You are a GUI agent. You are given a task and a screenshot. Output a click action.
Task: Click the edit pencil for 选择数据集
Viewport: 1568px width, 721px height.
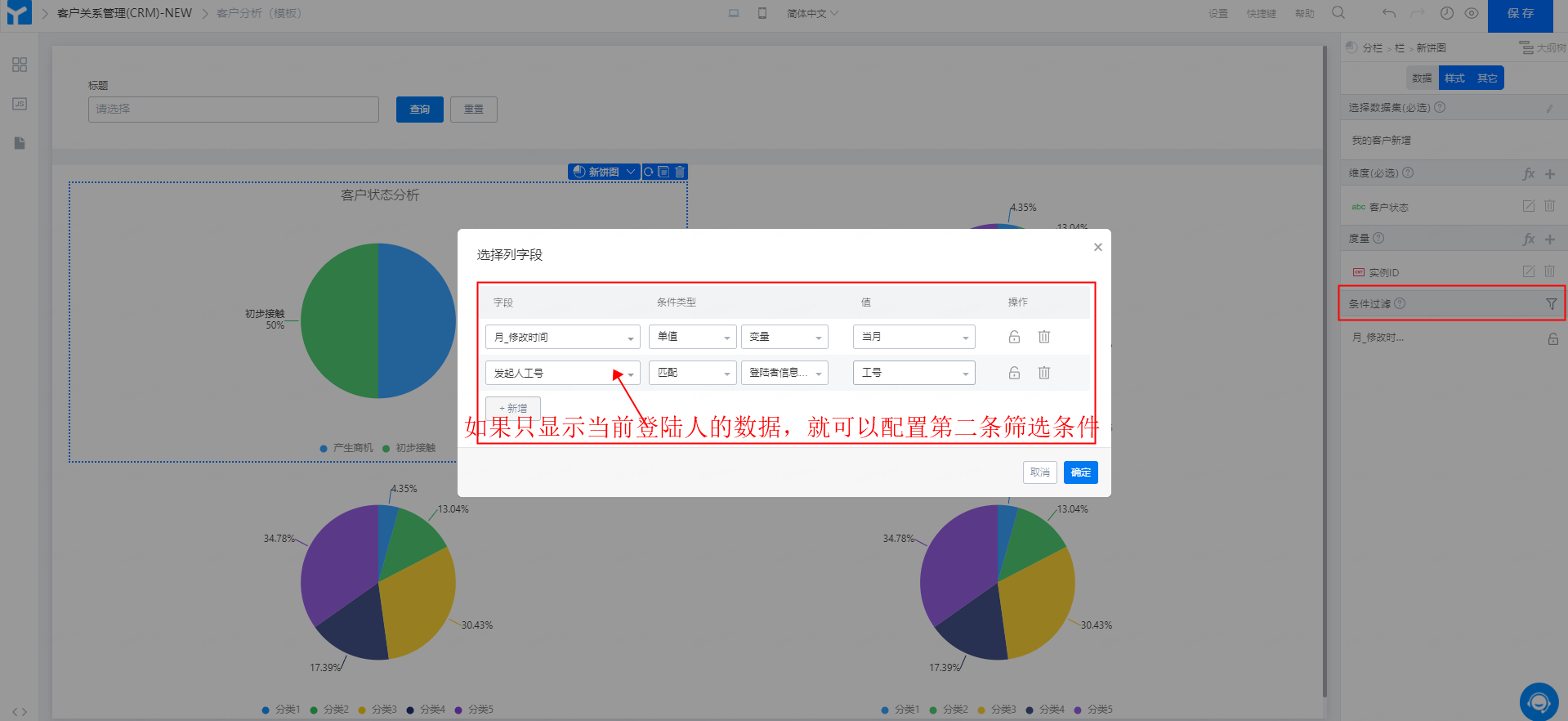[x=1549, y=108]
